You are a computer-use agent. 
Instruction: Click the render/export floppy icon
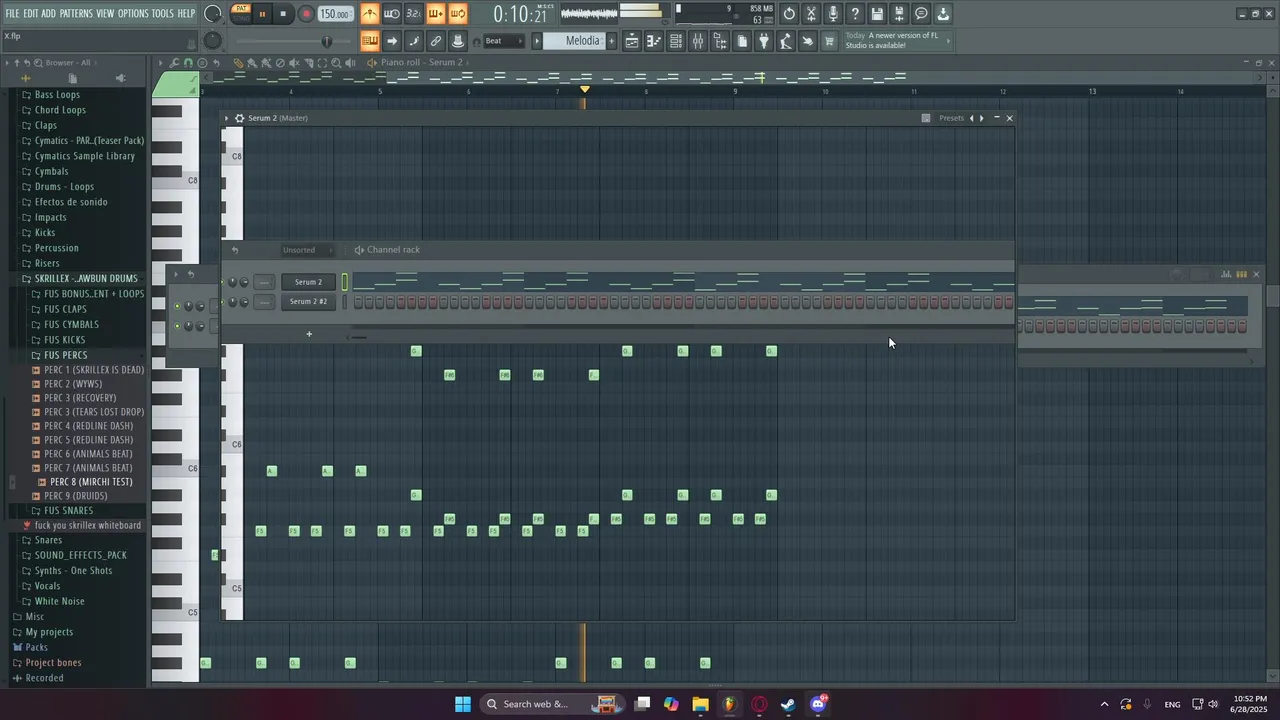tap(900, 14)
